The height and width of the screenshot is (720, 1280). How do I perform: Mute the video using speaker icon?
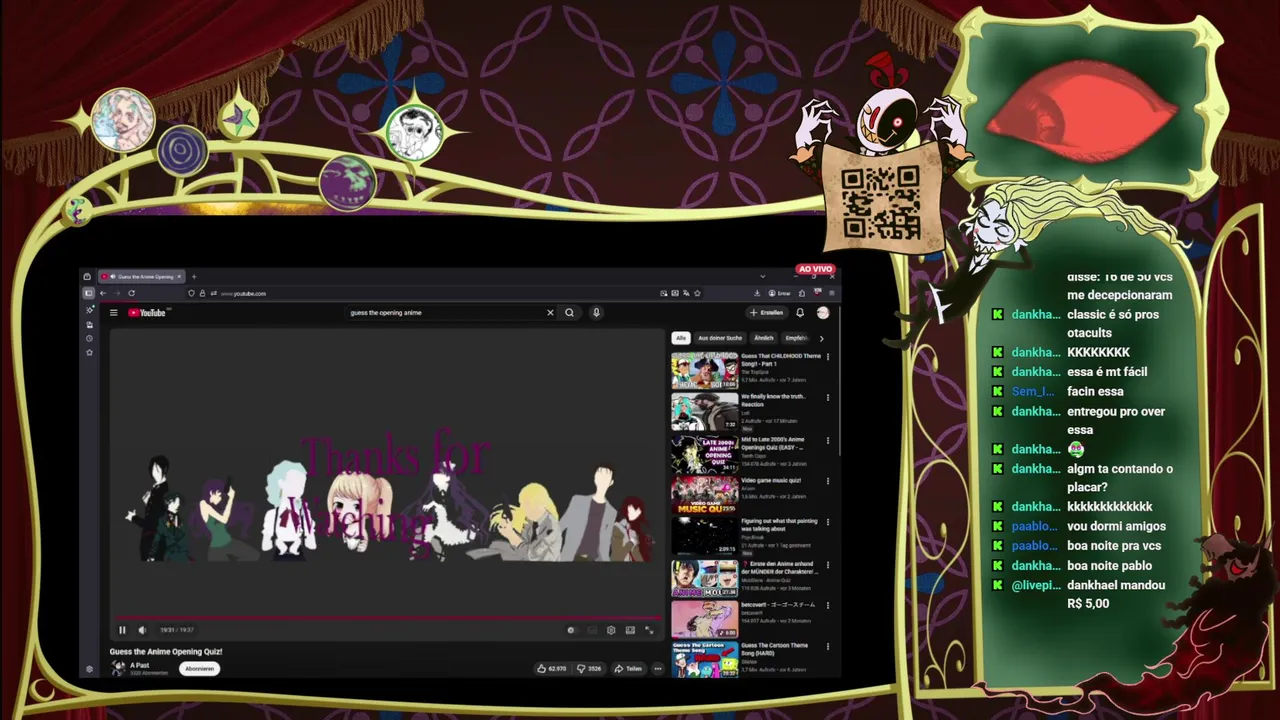click(x=141, y=630)
